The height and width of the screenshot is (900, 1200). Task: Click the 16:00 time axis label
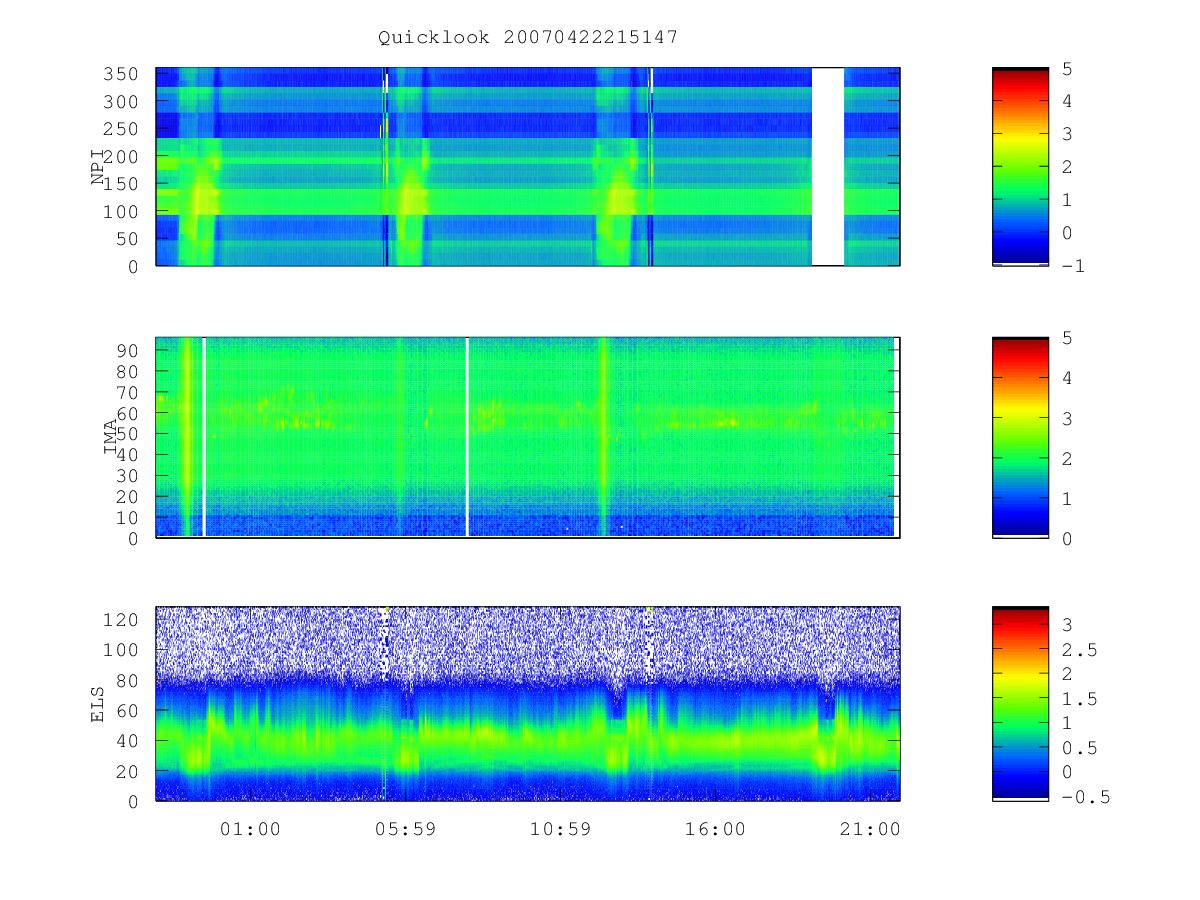tap(716, 829)
